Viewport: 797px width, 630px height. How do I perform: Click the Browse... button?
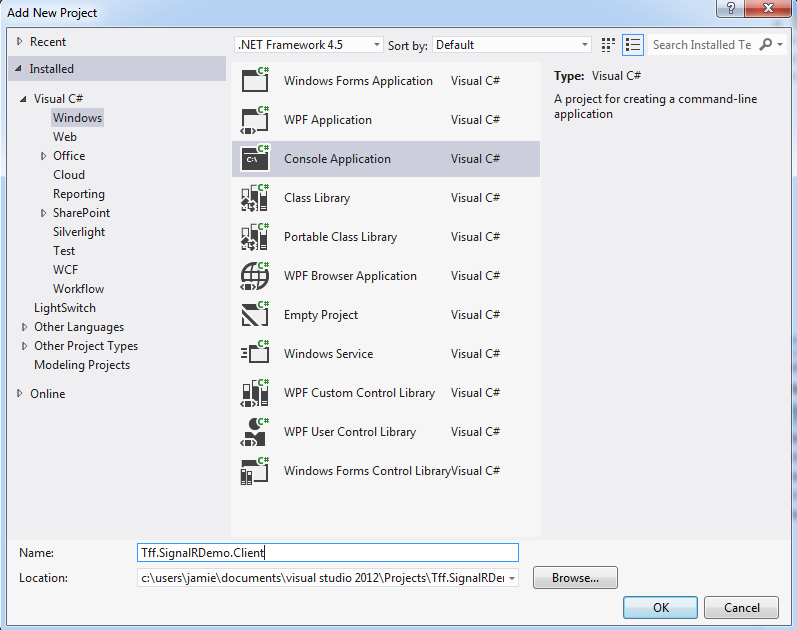pyautogui.click(x=575, y=578)
